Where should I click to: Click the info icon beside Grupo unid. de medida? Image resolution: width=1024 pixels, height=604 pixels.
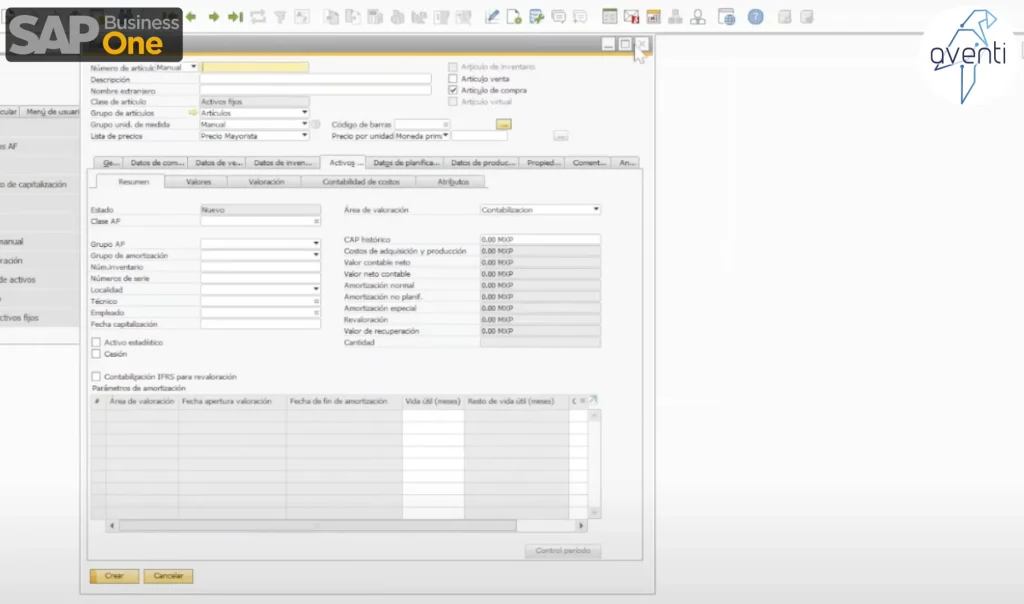(x=316, y=124)
